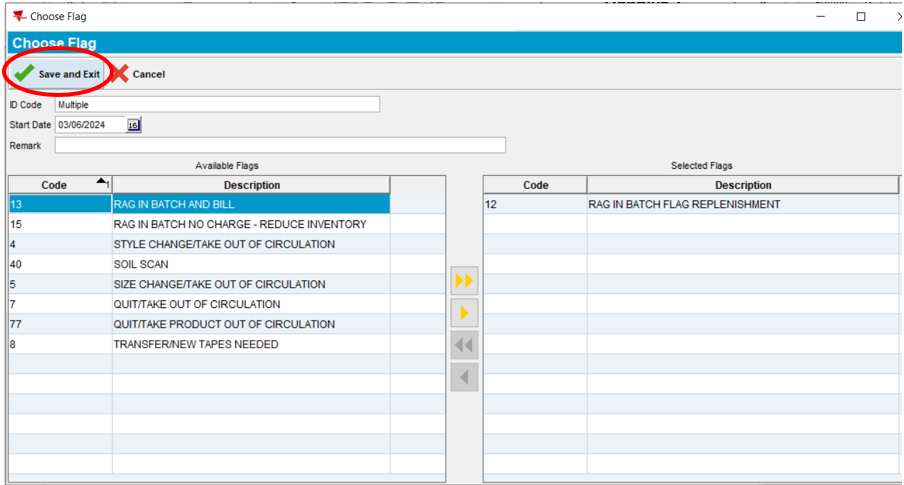
Task: Select the RAG IN BATCH AND BILL row
Action: [x=174, y=204]
